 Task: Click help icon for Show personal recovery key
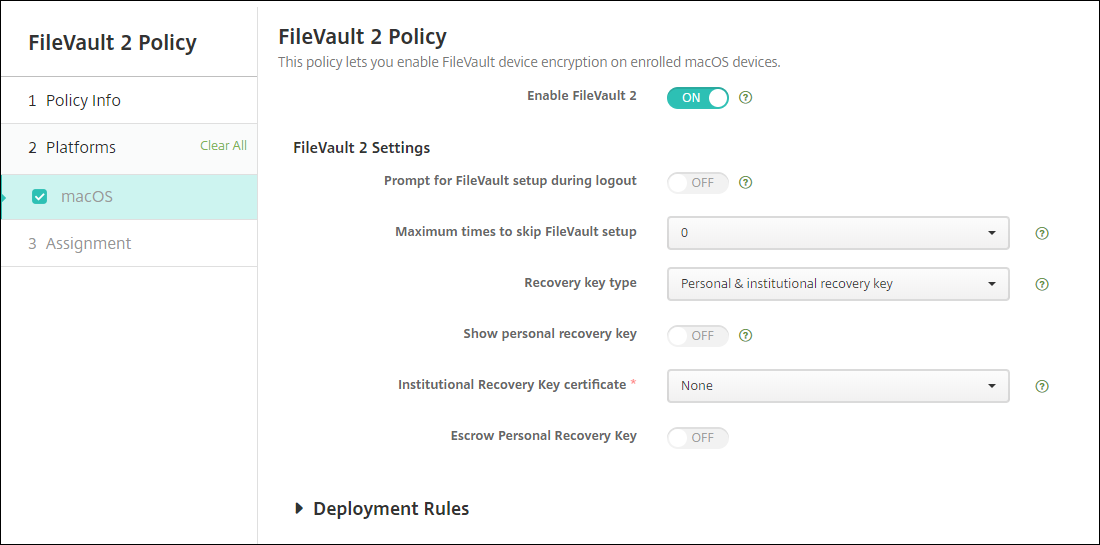pyautogui.click(x=745, y=335)
